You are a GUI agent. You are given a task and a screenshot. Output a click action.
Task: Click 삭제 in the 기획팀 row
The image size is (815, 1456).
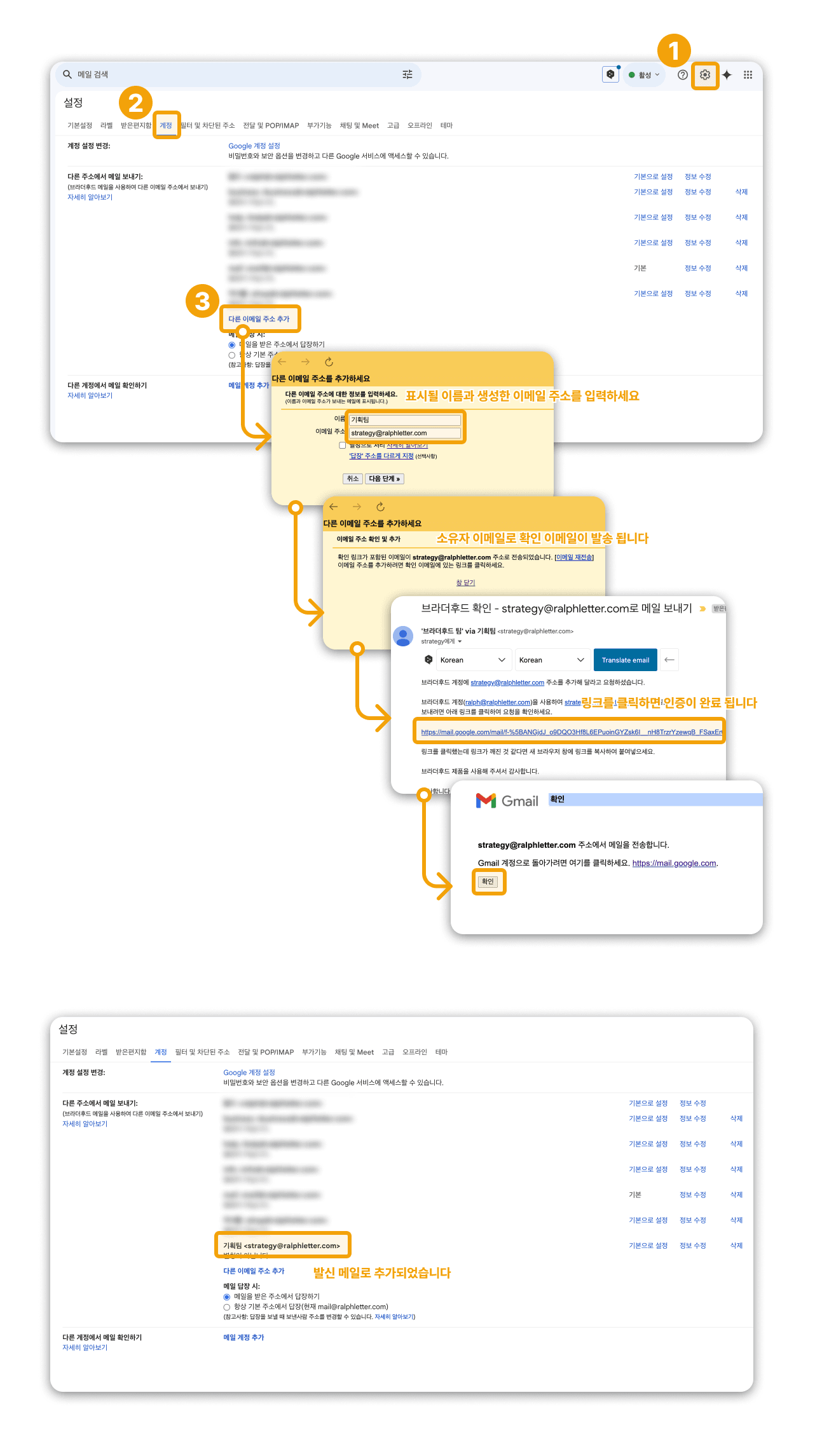(736, 1246)
